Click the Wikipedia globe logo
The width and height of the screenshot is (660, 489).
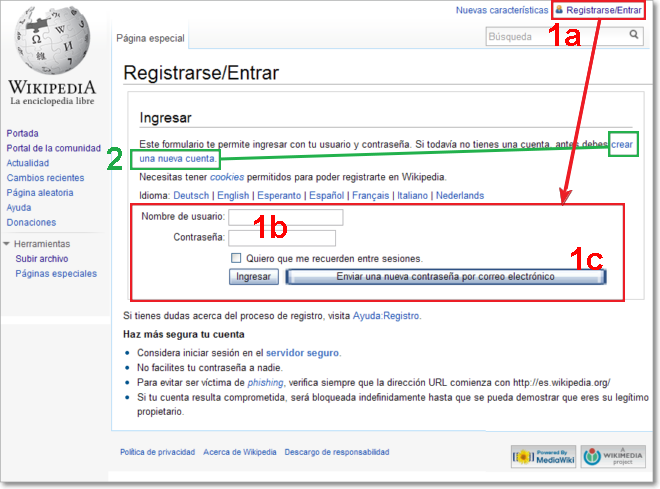coord(52,41)
